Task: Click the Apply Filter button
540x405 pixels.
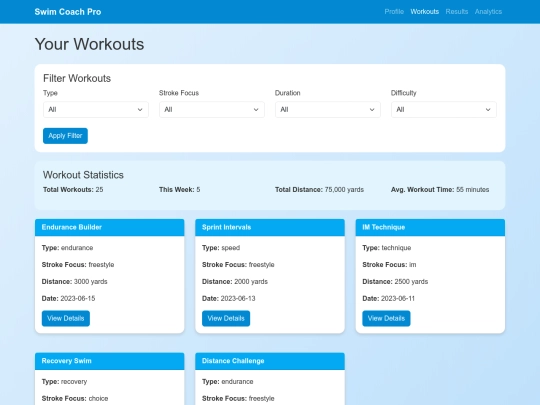Action: tap(65, 136)
